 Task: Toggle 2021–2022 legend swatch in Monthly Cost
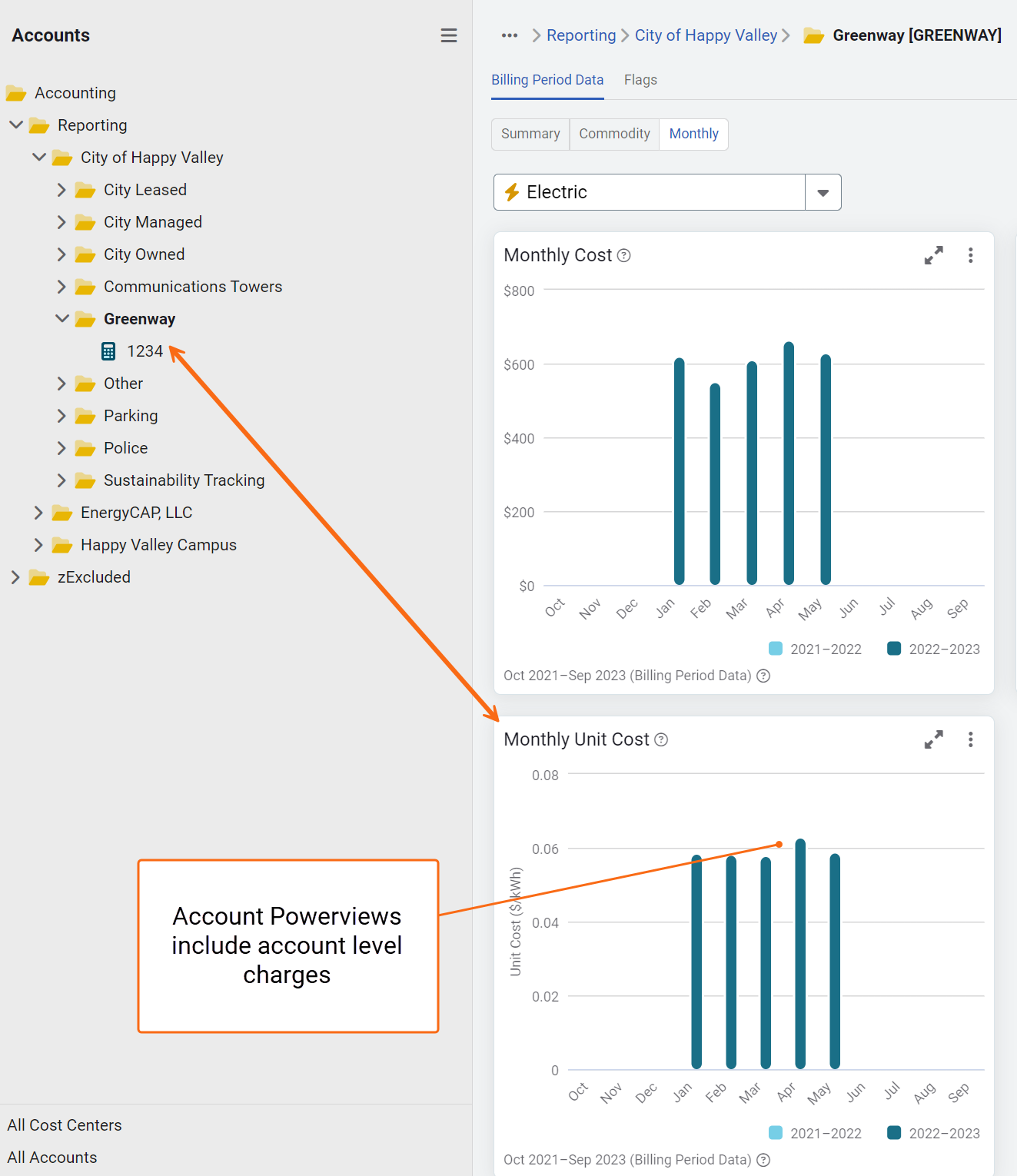(776, 649)
